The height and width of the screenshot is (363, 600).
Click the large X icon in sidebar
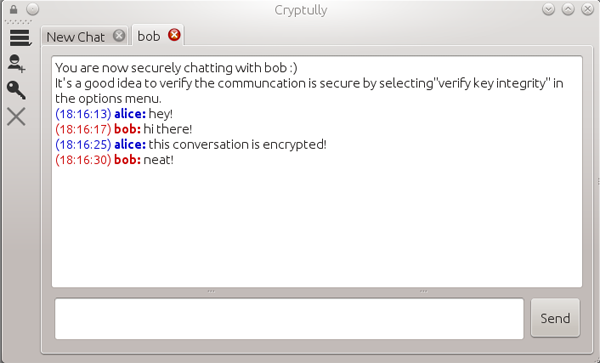16,117
